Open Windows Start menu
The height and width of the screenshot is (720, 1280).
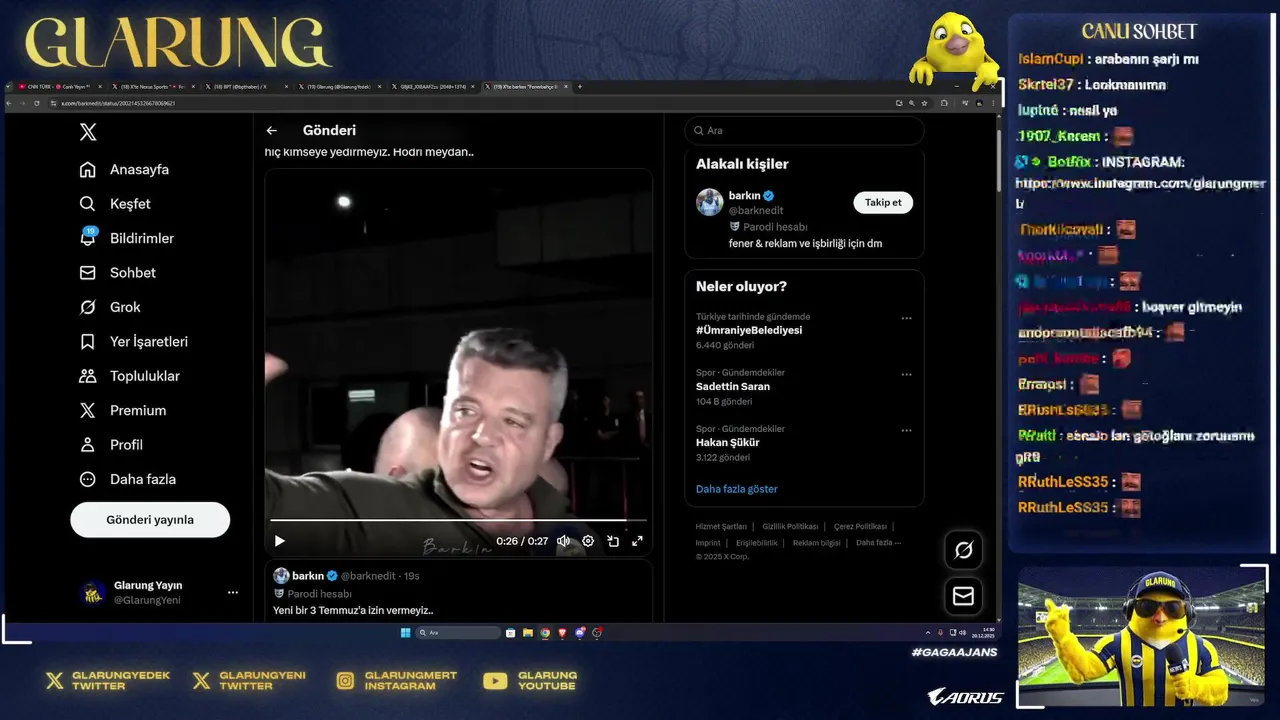pyautogui.click(x=405, y=632)
